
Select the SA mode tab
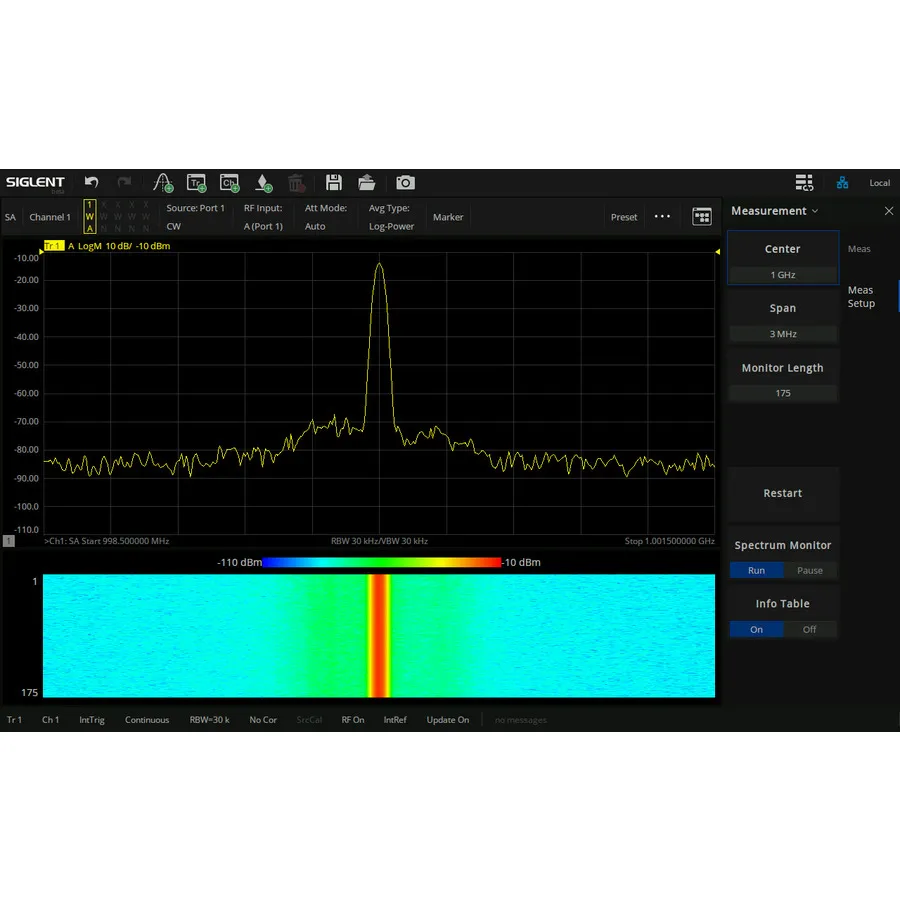click(10, 217)
